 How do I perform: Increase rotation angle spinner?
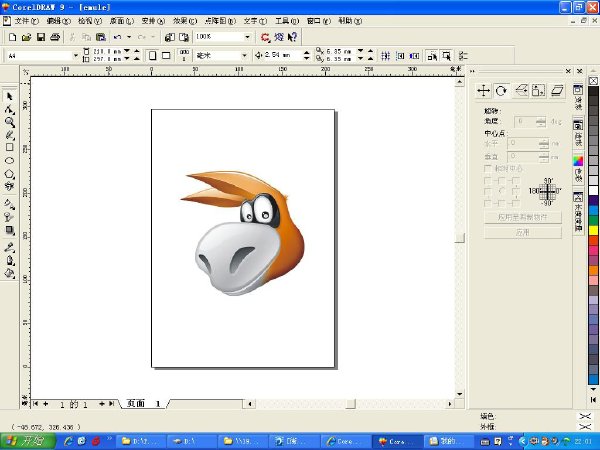(541, 120)
